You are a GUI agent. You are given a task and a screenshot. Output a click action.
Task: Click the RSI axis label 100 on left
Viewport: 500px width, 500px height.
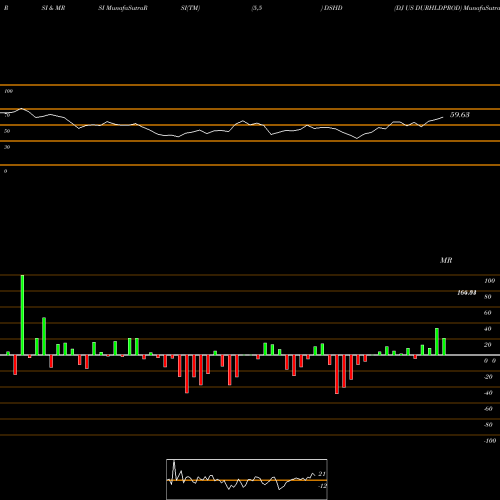(8, 91)
